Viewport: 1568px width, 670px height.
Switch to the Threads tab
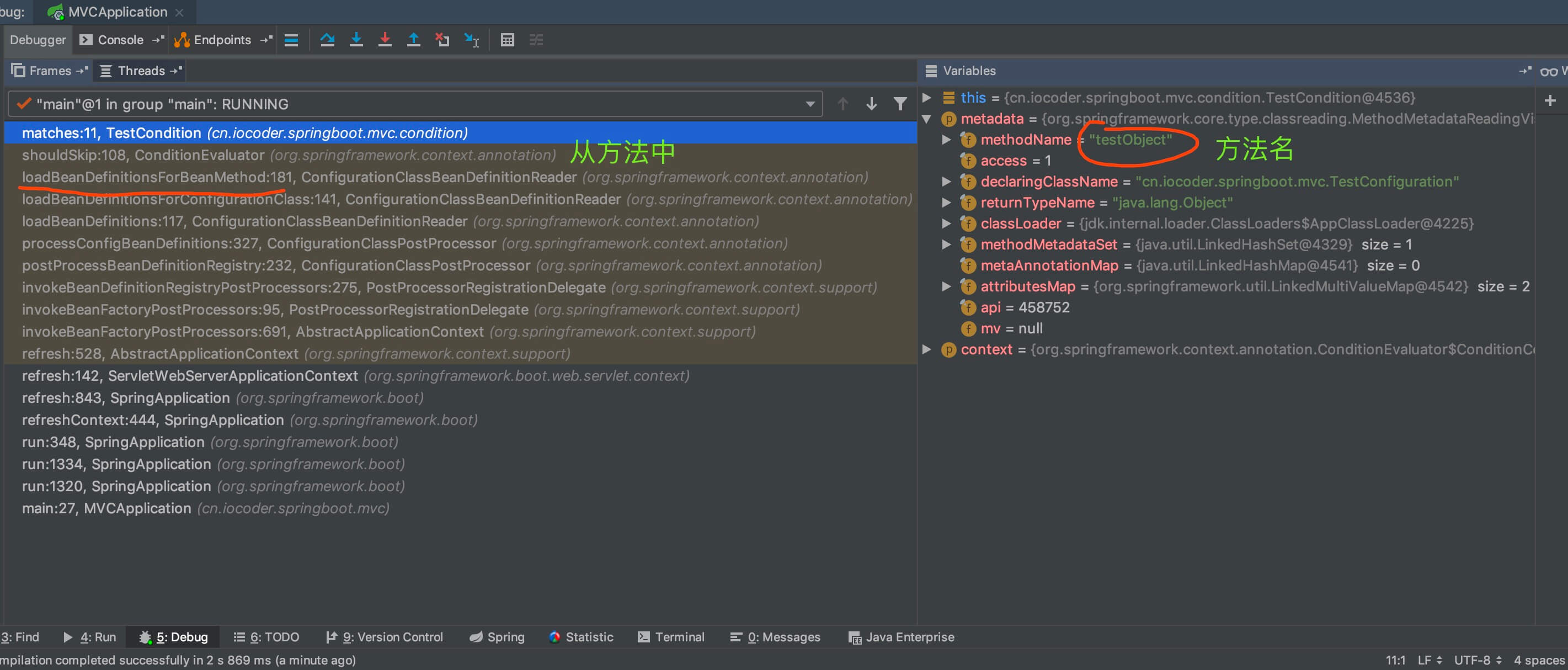[141, 71]
